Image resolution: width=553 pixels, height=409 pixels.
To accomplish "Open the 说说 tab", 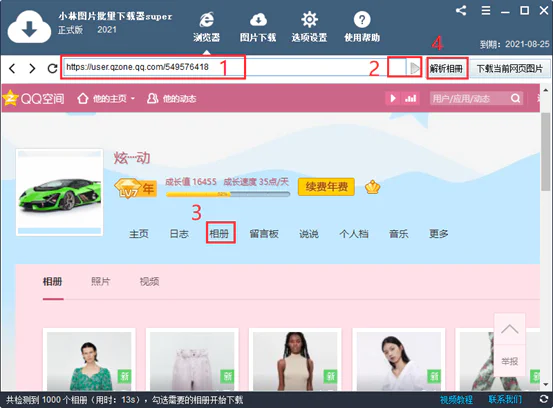I will 309,234.
